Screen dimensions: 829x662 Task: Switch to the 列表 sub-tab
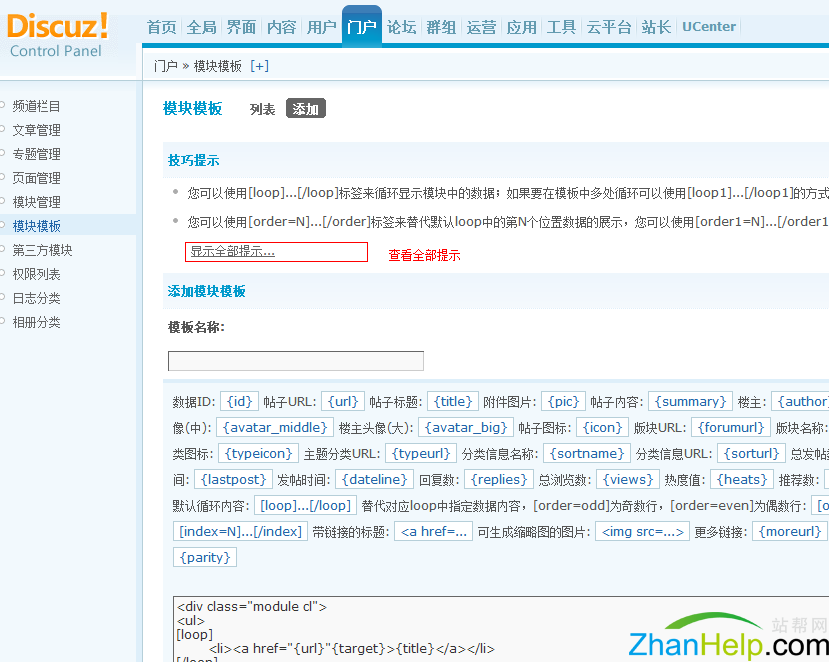coord(262,109)
